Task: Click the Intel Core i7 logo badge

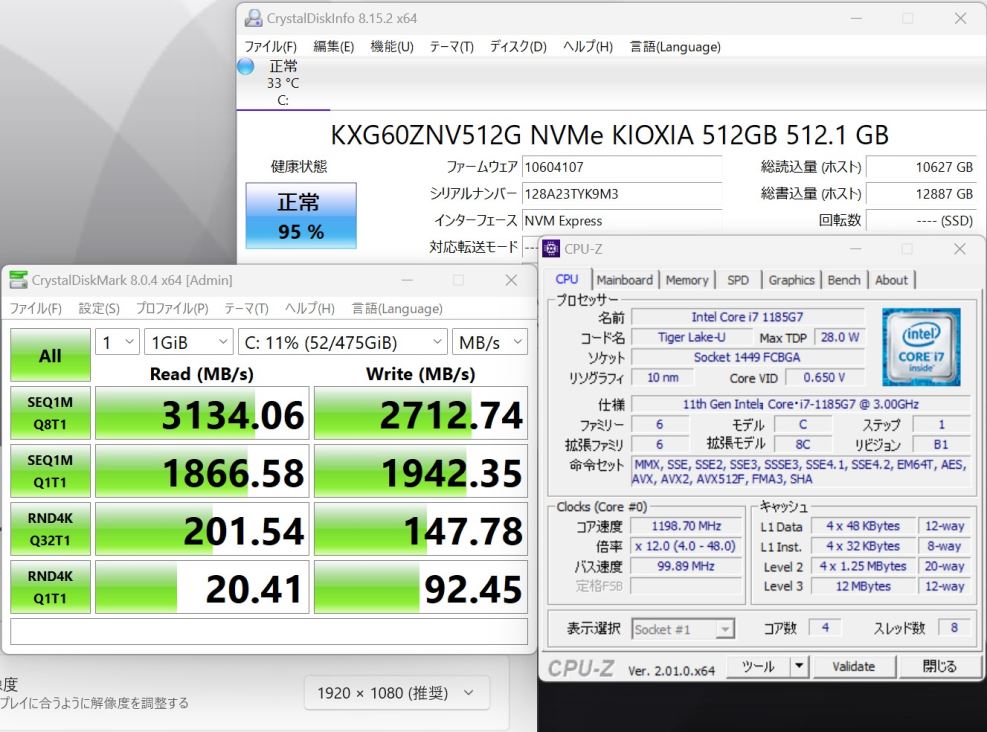Action: (921, 347)
